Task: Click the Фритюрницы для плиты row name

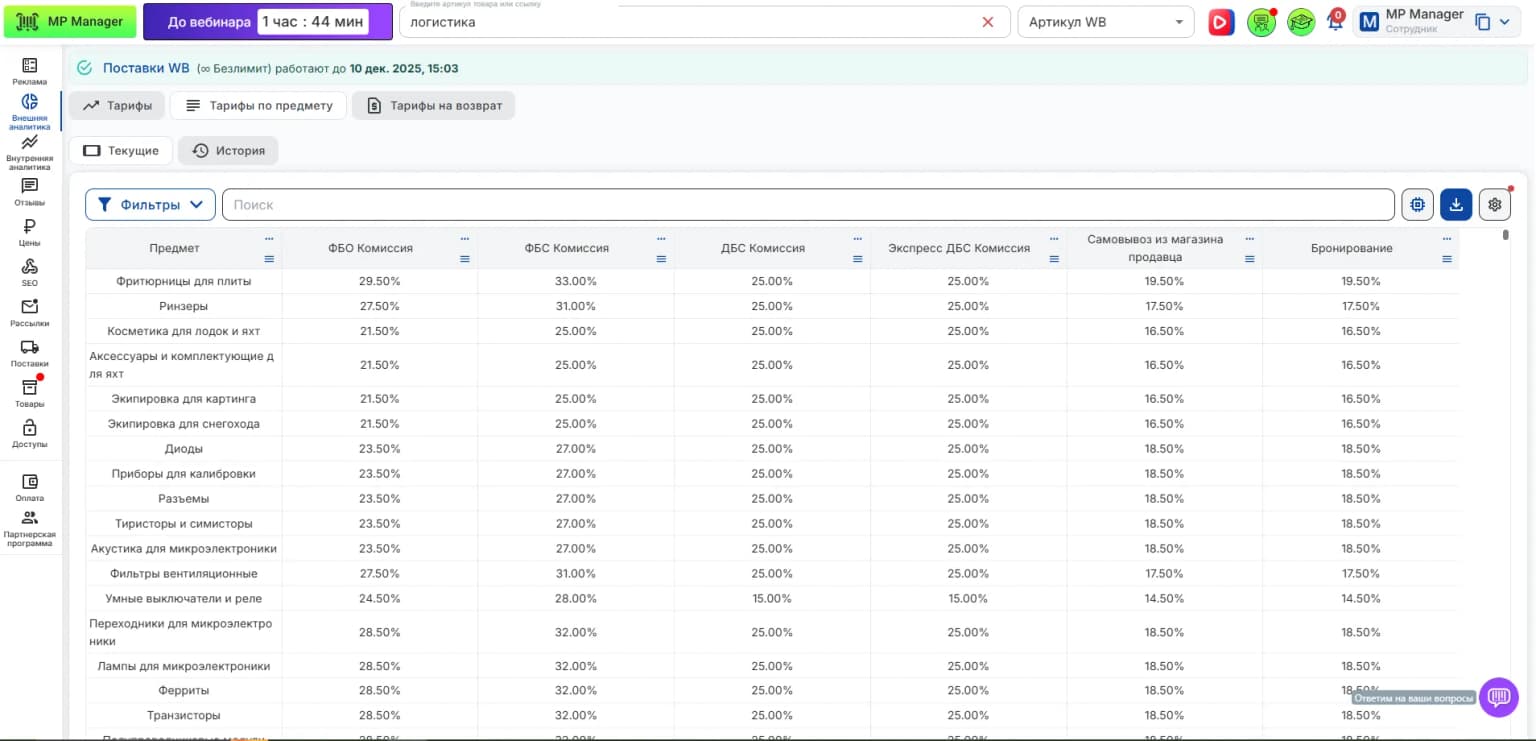Action: (x=184, y=281)
